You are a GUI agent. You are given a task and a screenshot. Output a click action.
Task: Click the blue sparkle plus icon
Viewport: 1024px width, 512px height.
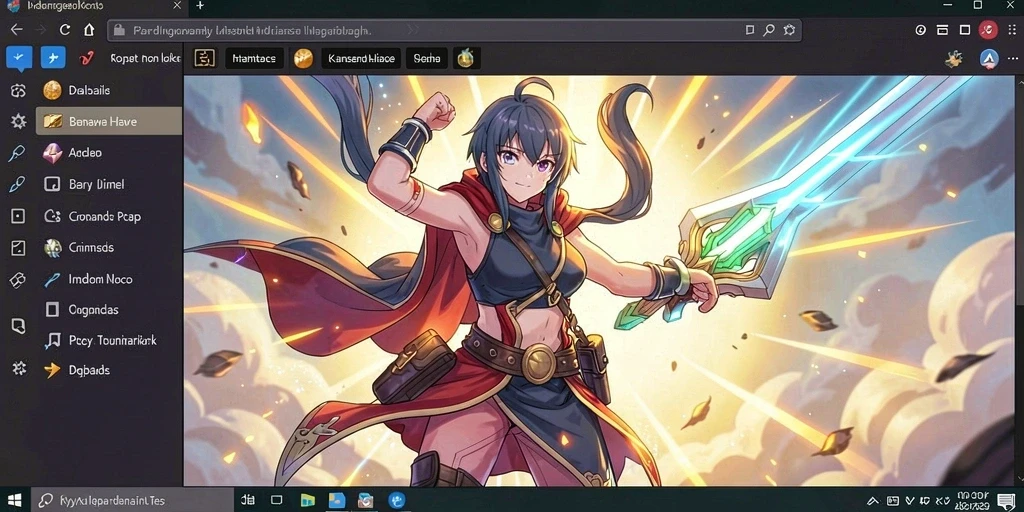[x=53, y=58]
